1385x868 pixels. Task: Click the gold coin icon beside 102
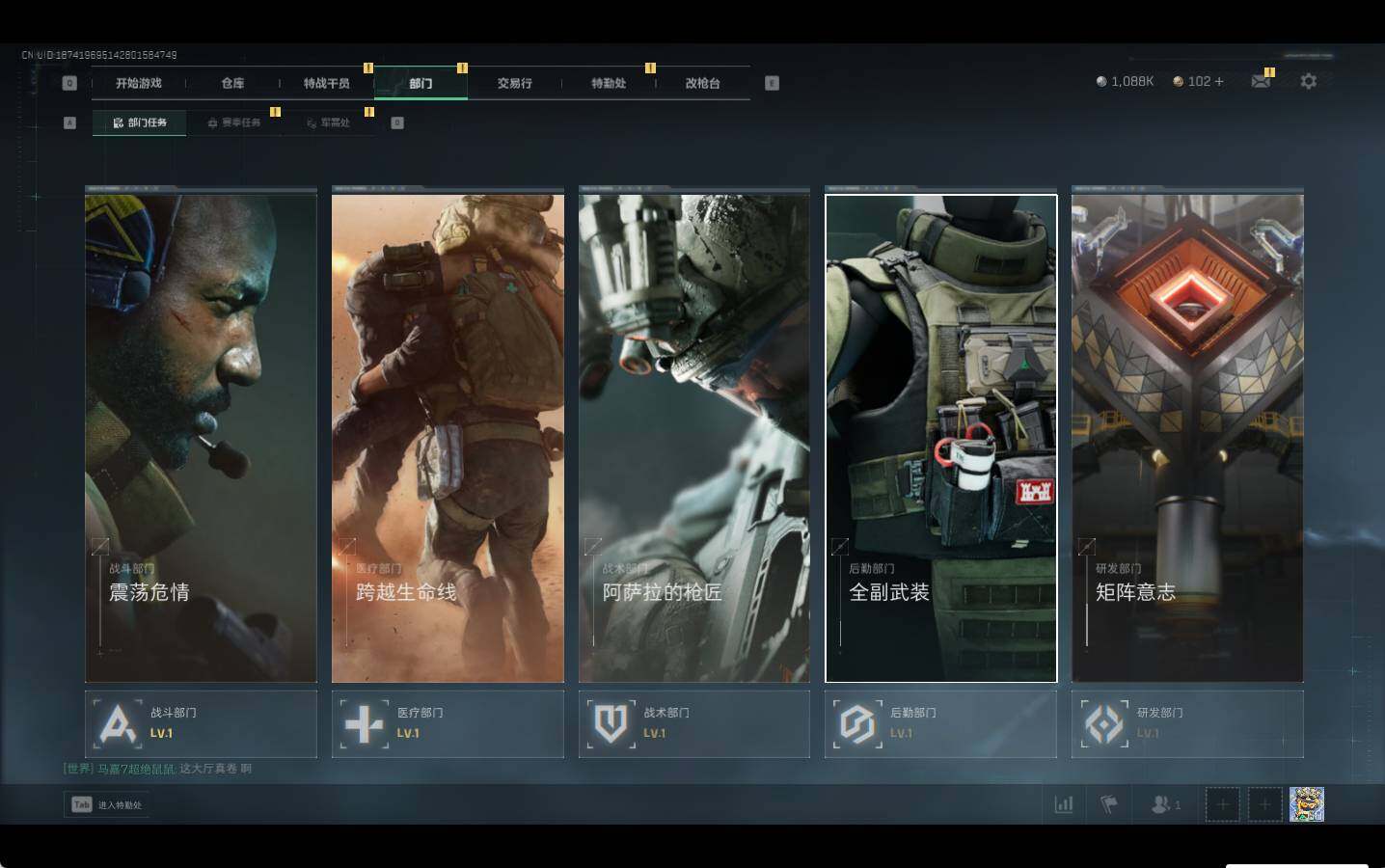pos(1178,82)
